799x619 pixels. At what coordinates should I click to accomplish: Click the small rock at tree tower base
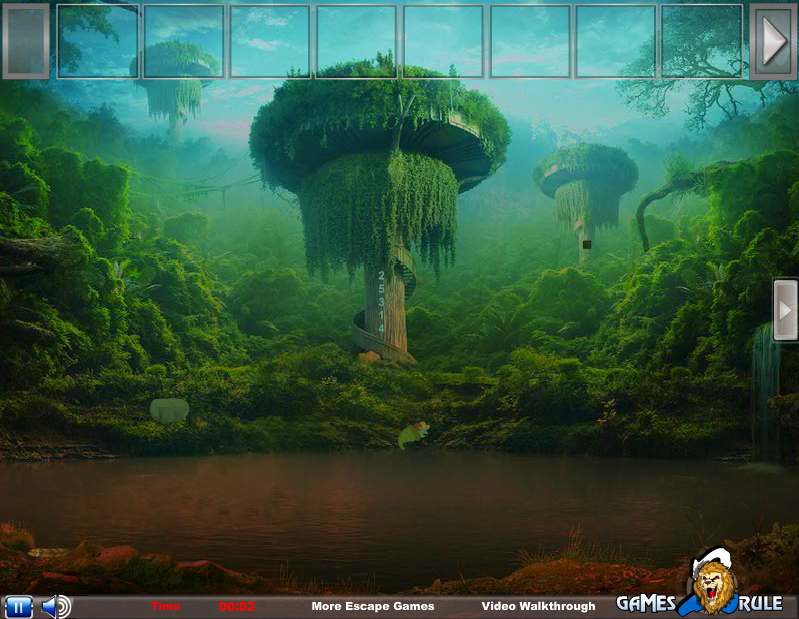369,357
